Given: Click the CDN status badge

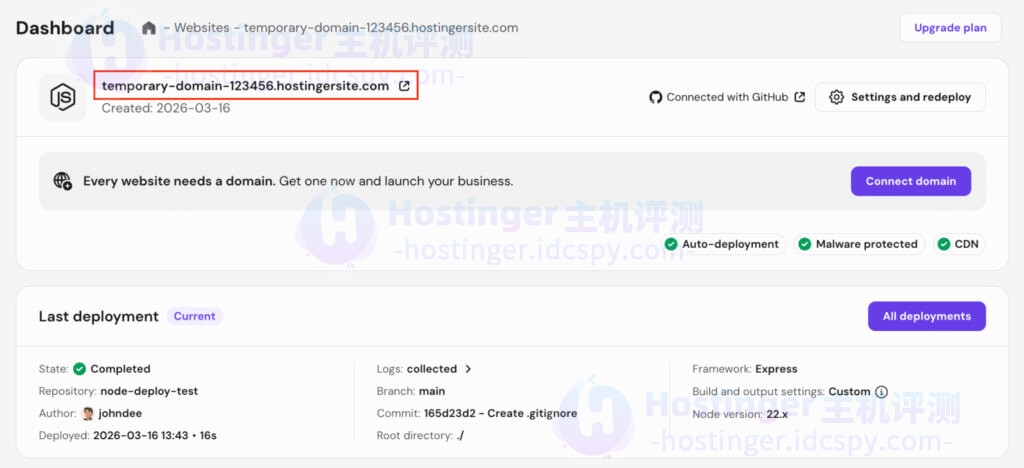Looking at the screenshot, I should 958,244.
